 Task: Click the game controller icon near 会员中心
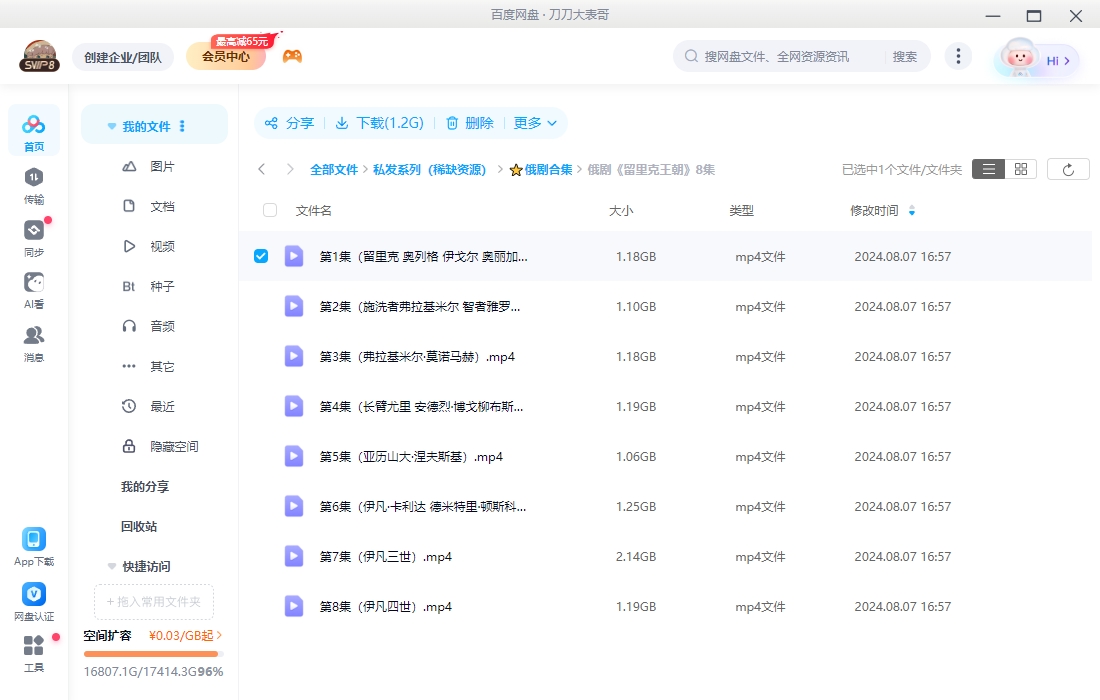tap(292, 55)
